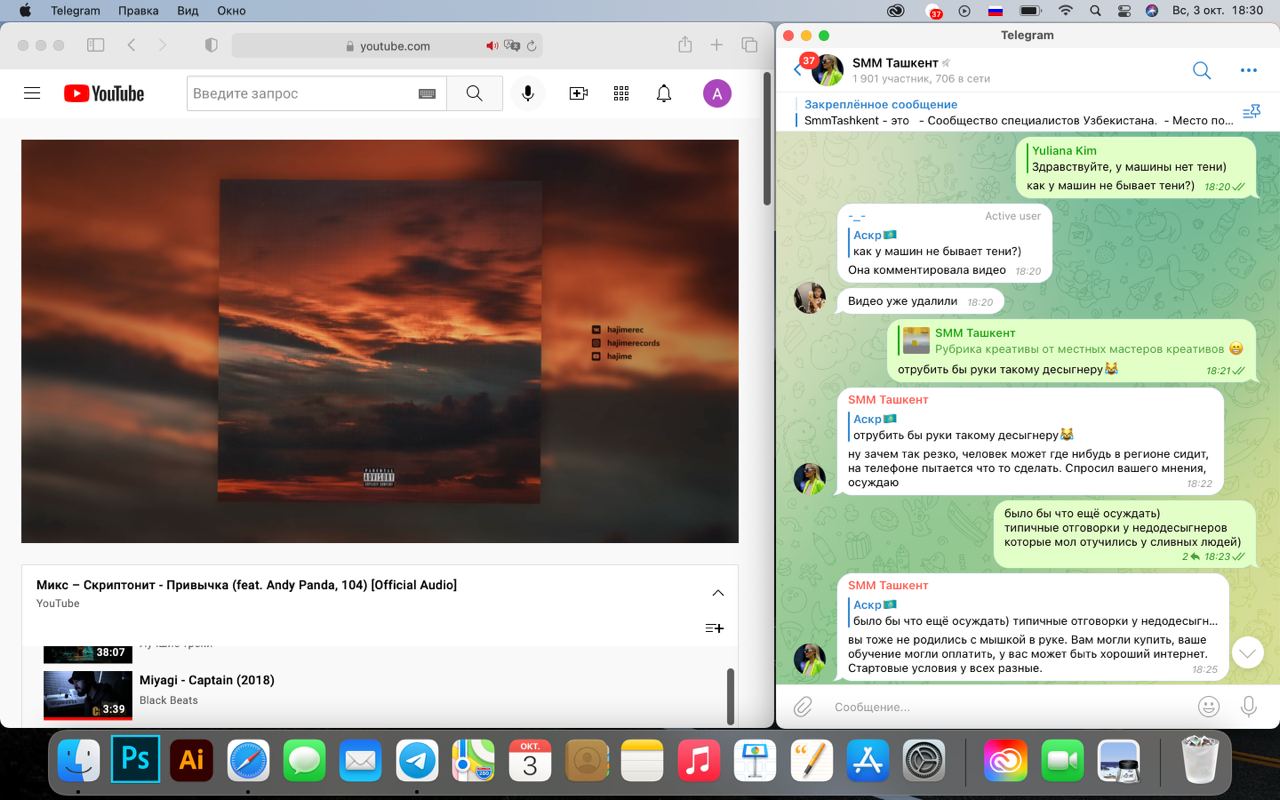Toggle Safari sidebar button

point(96,45)
